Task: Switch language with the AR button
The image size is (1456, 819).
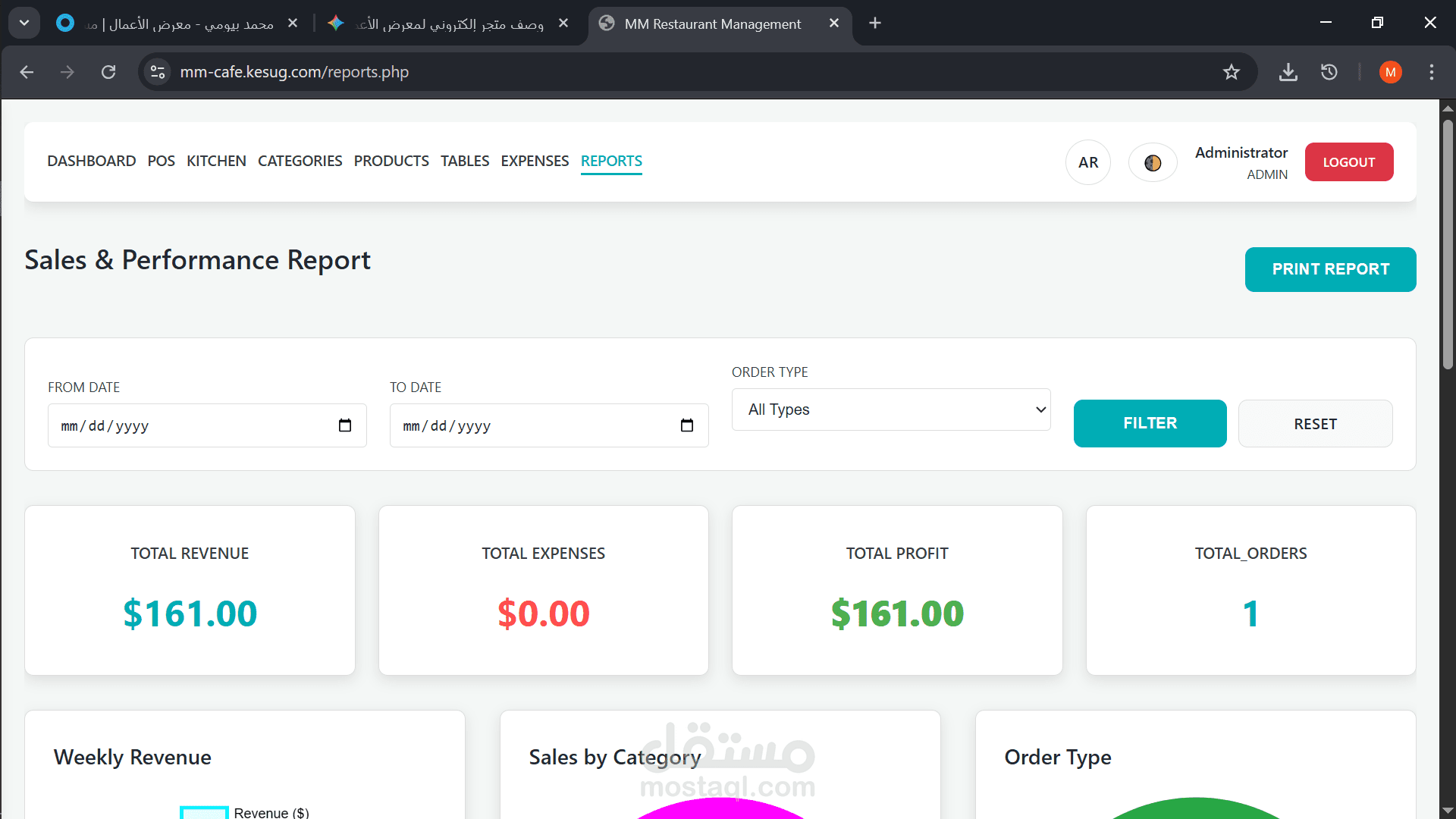Action: [x=1088, y=162]
